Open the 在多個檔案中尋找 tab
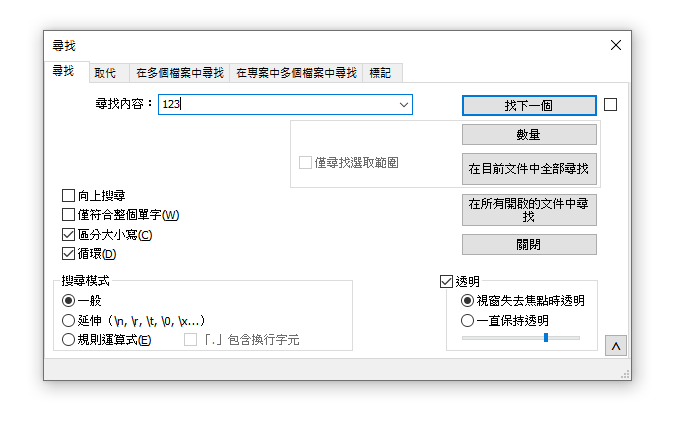Screen dimensions: 676x425 179,73
